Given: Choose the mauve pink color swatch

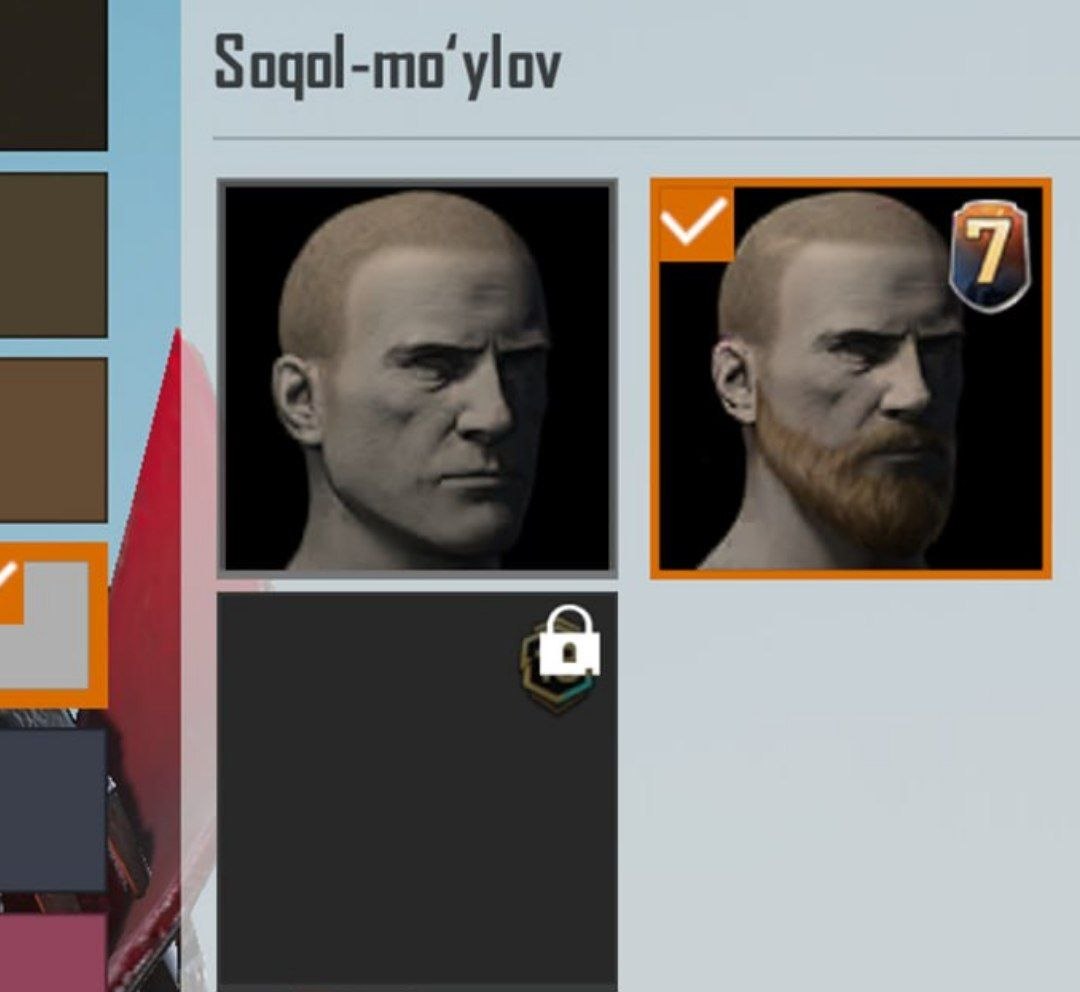Looking at the screenshot, I should [54, 953].
